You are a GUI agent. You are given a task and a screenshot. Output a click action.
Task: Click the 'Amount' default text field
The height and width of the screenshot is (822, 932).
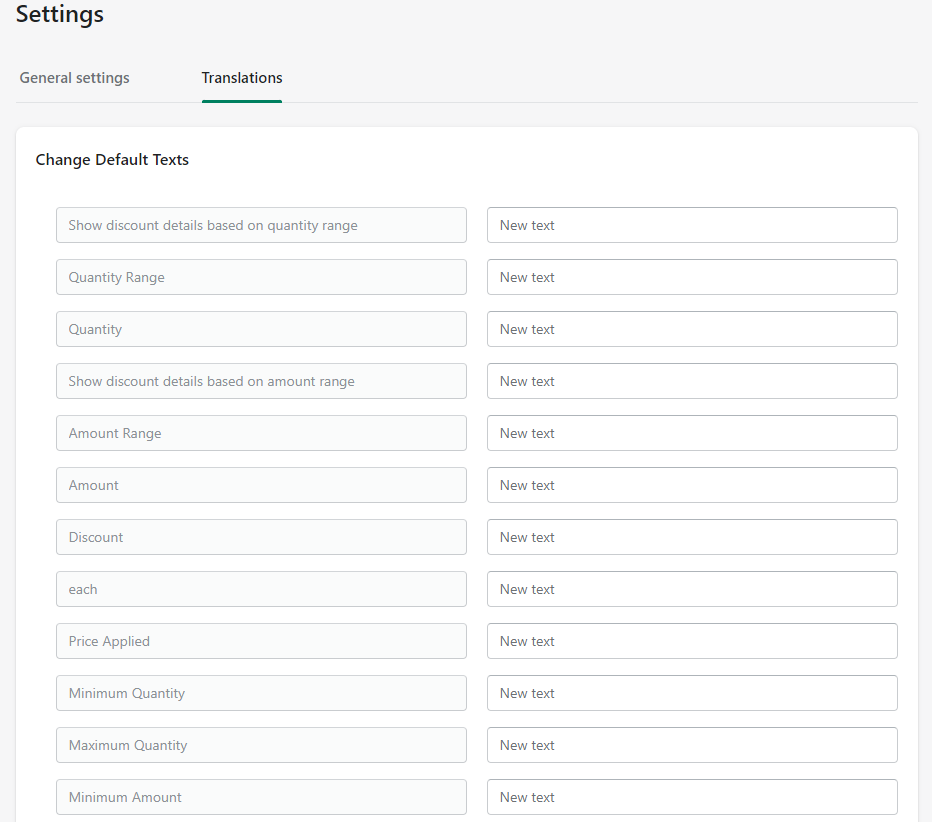pos(262,485)
